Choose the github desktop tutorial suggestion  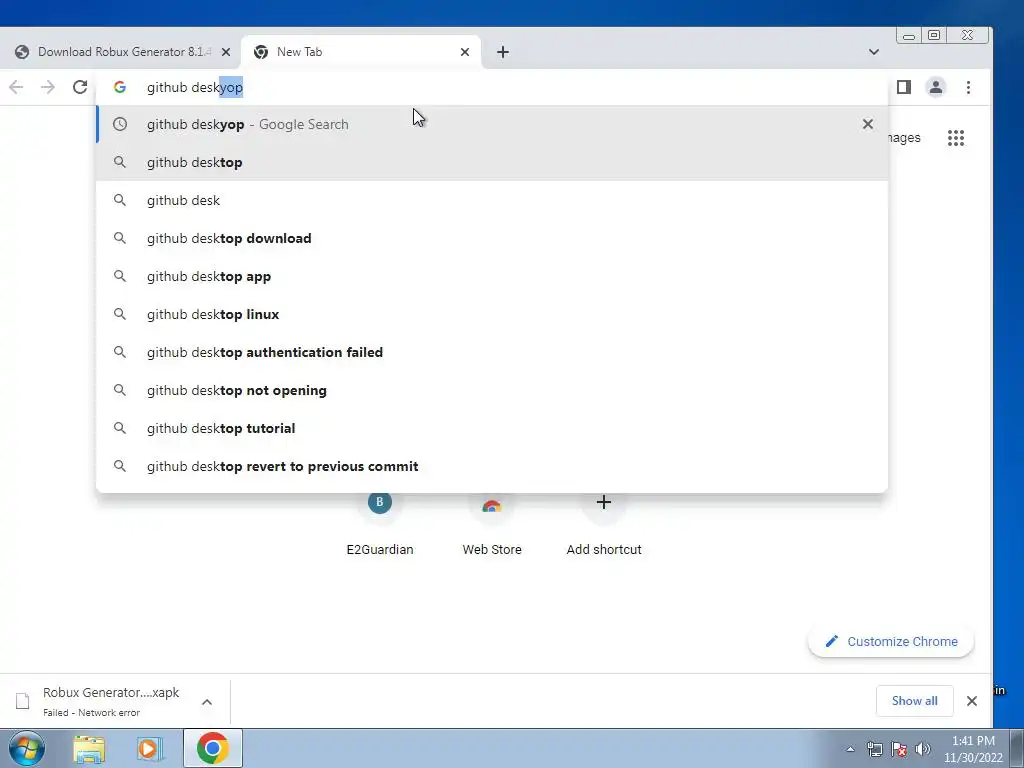[x=491, y=428]
